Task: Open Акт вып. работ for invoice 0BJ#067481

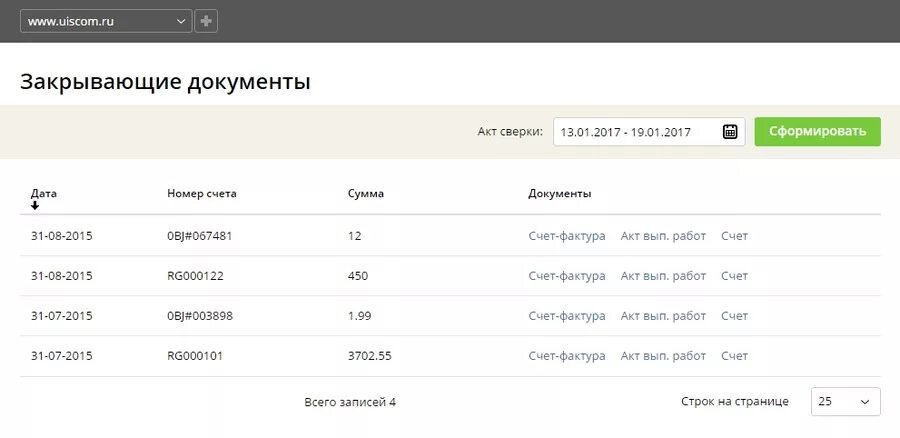Action: 663,236
